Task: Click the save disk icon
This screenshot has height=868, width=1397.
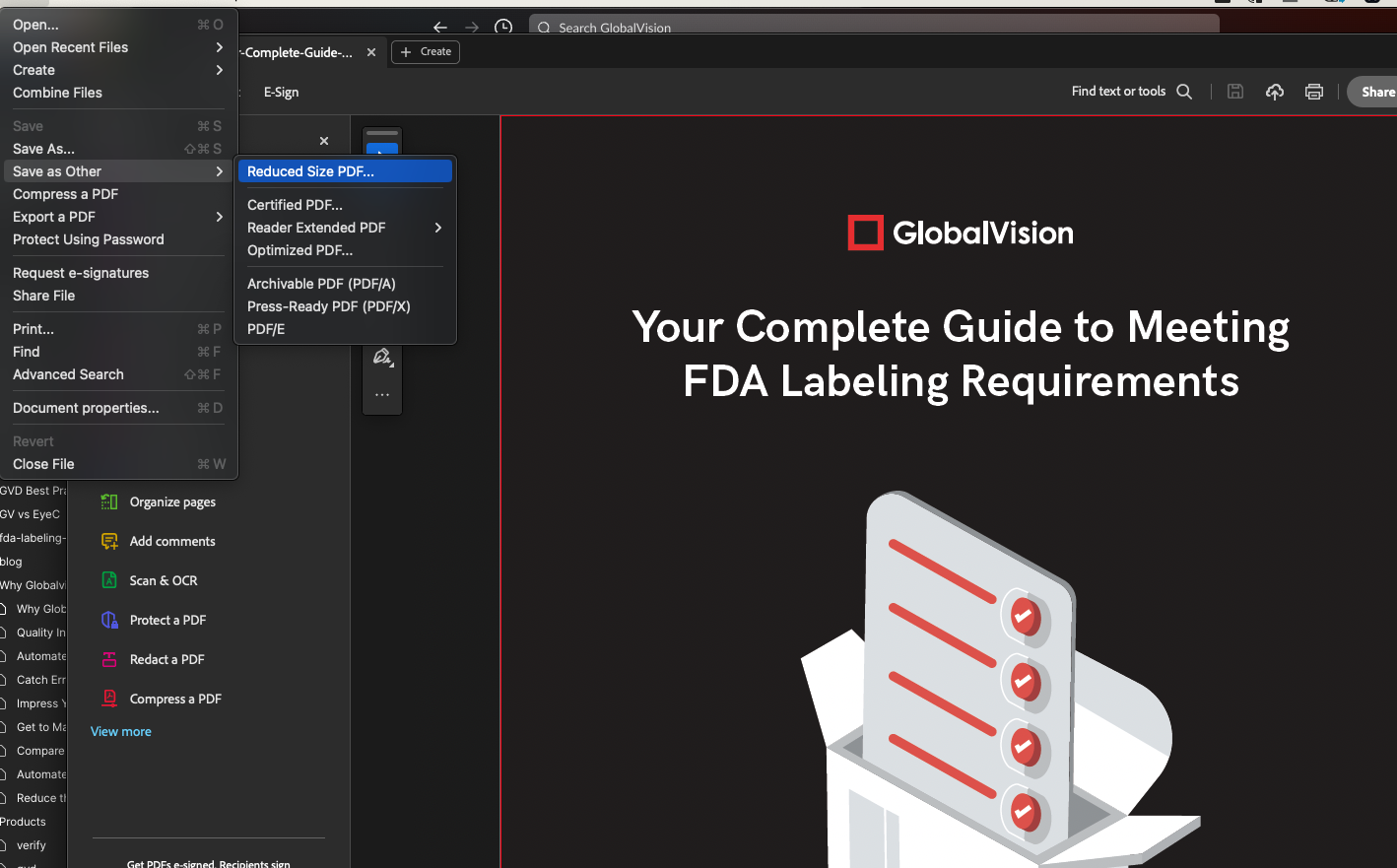Action: (1235, 92)
